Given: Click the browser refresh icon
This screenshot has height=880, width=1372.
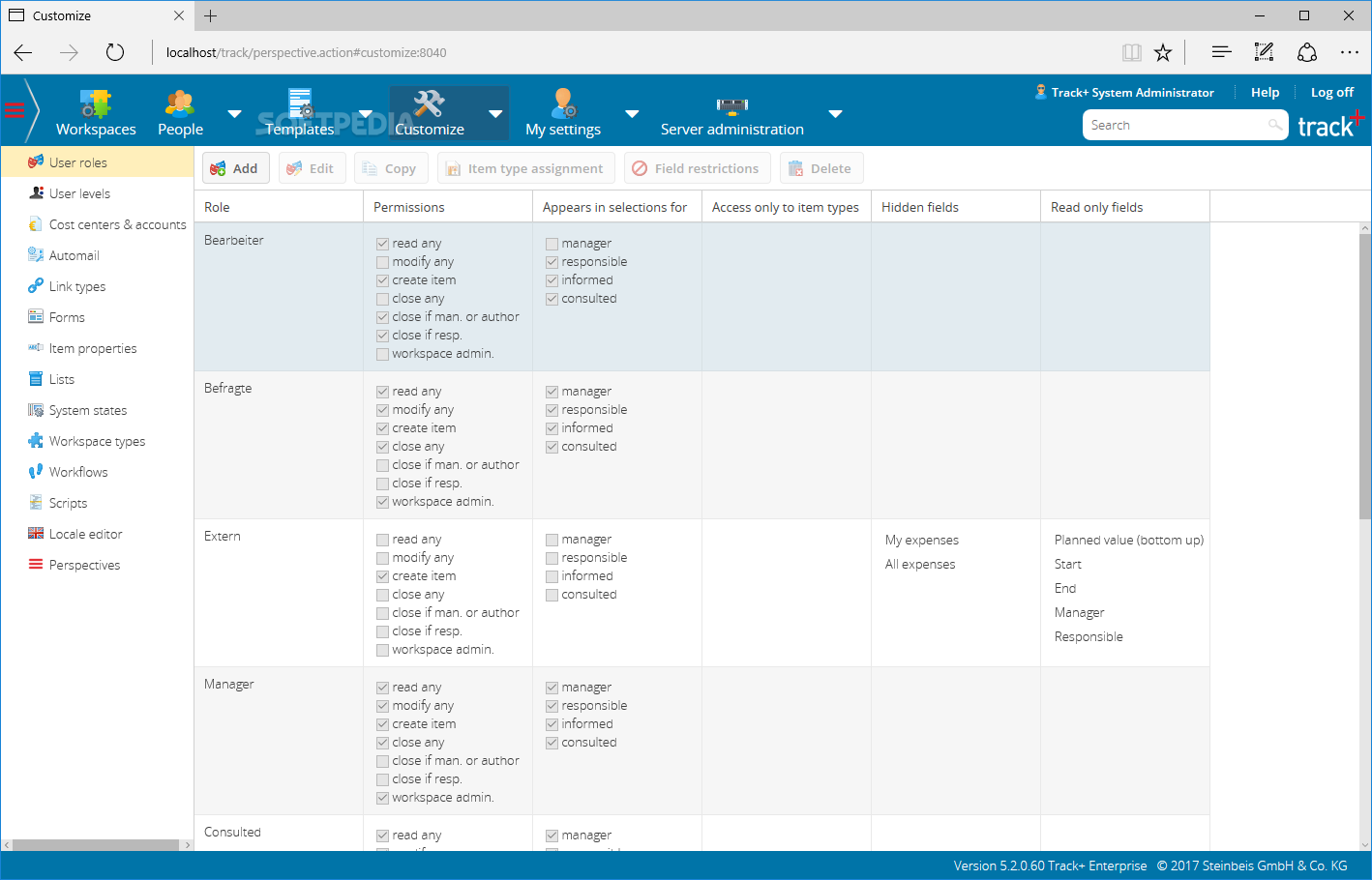Looking at the screenshot, I should tap(115, 52).
